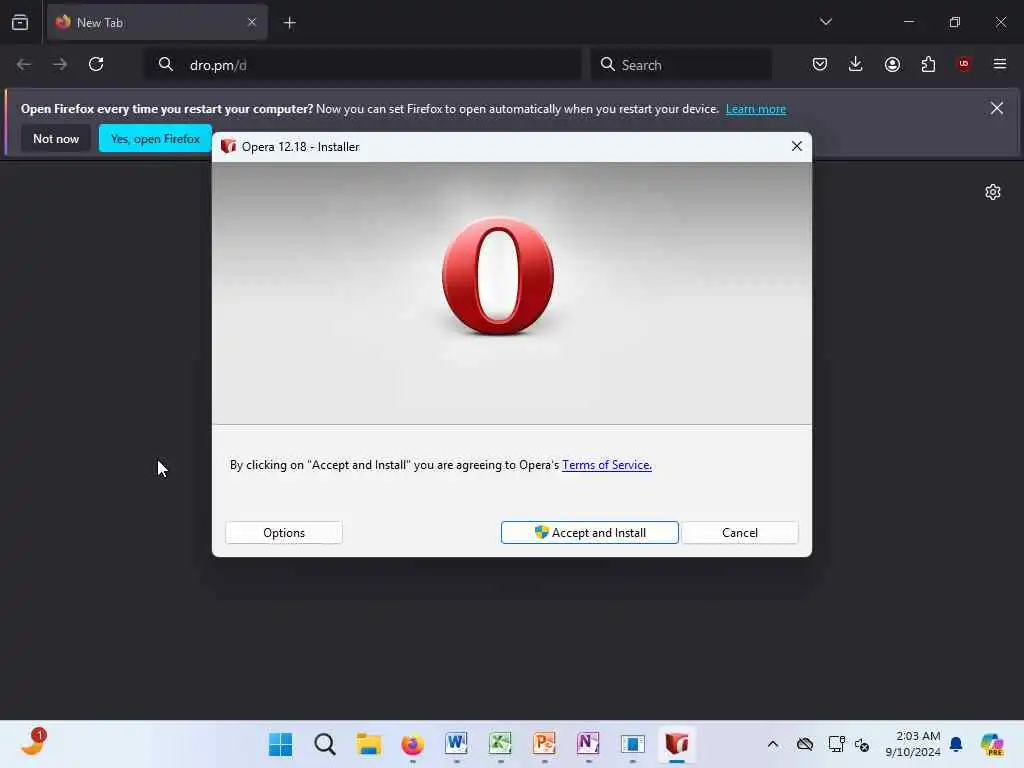The width and height of the screenshot is (1024, 768).
Task: Expand the List all tabs chevron
Action: coord(825,22)
